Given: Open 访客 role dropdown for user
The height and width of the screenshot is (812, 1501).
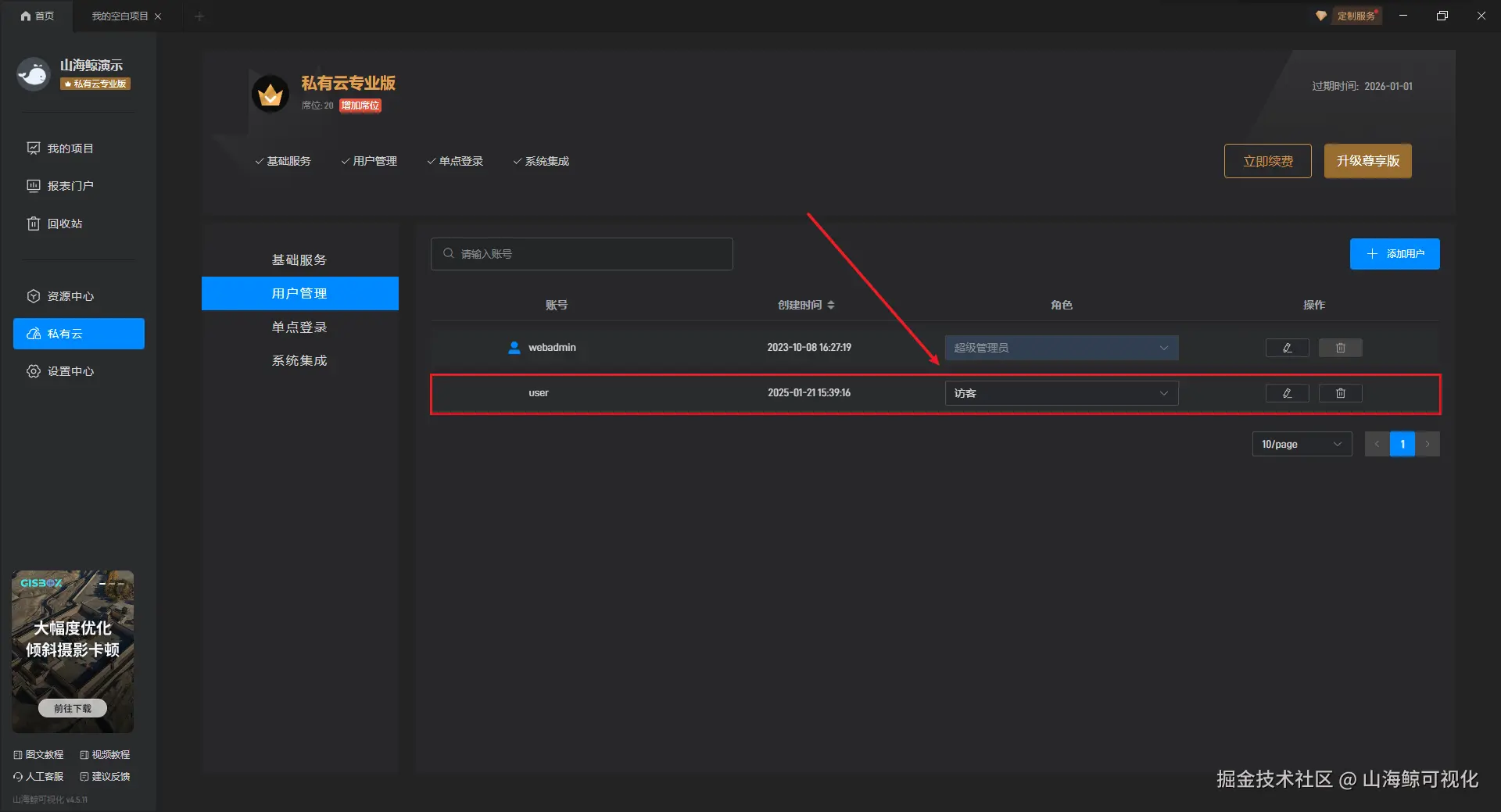Looking at the screenshot, I should pos(1062,393).
